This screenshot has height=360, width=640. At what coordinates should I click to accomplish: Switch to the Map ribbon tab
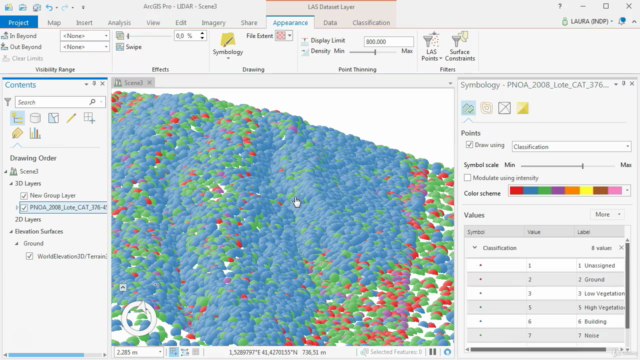point(54,22)
